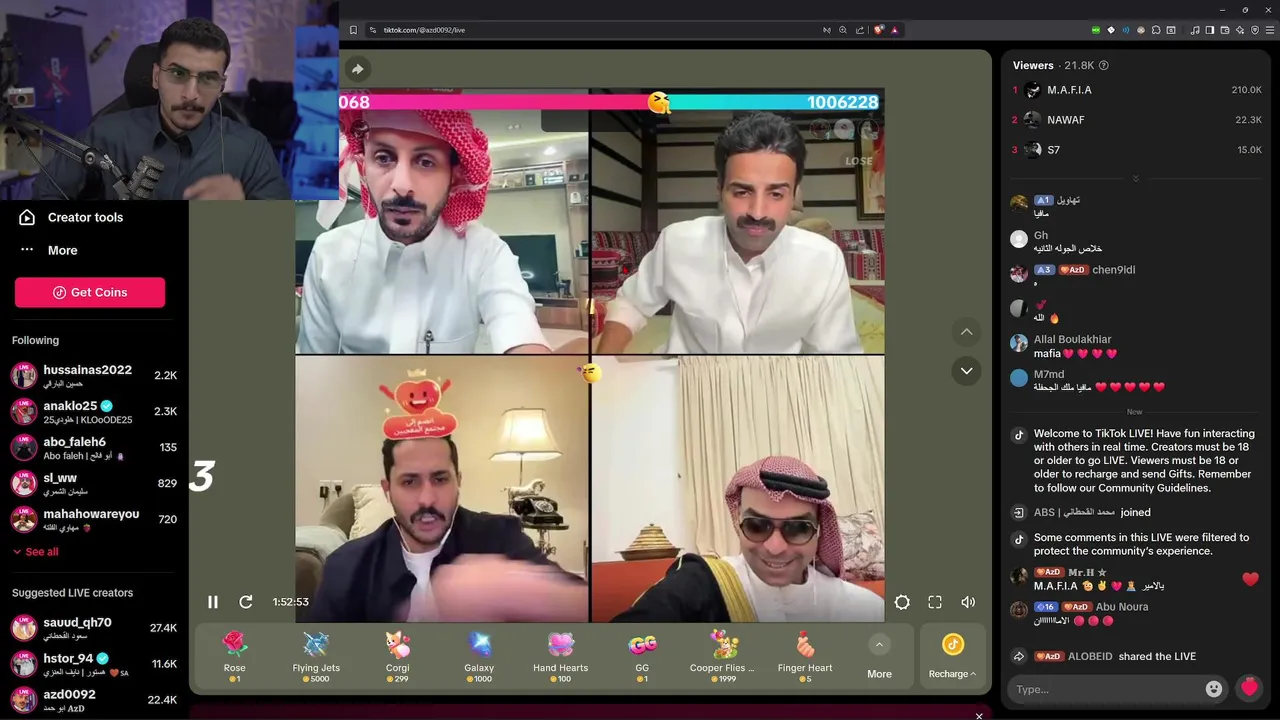Click the chat message input field
Viewport: 1280px width, 720px height.
click(x=1107, y=689)
